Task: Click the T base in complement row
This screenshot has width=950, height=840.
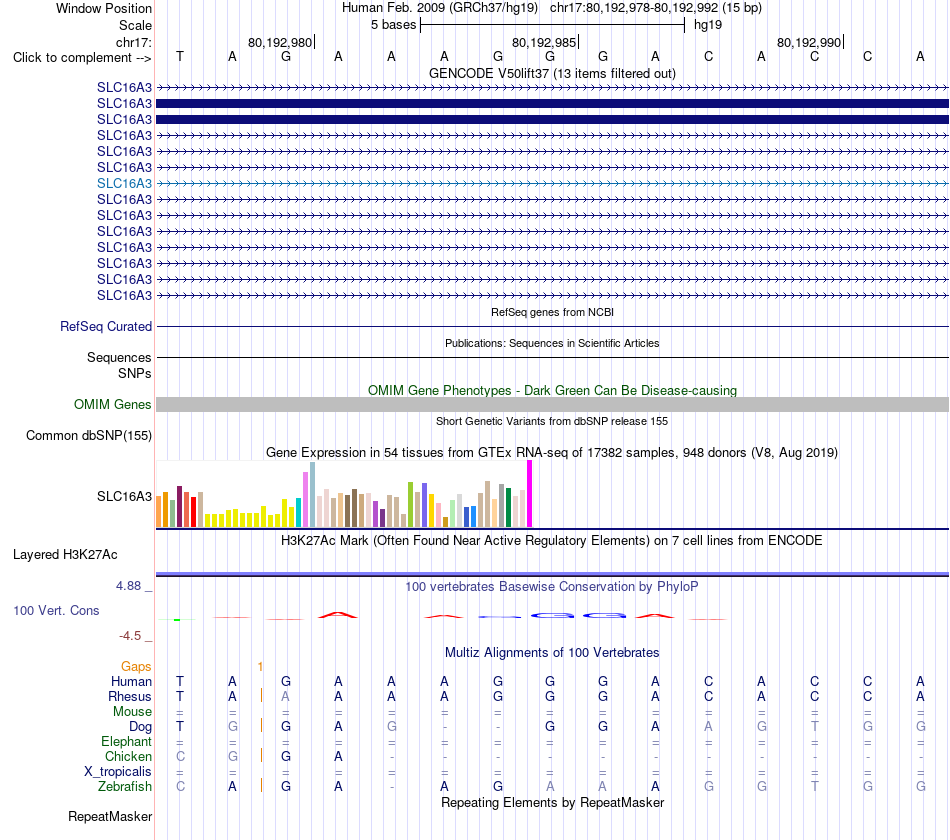Action: coord(179,57)
